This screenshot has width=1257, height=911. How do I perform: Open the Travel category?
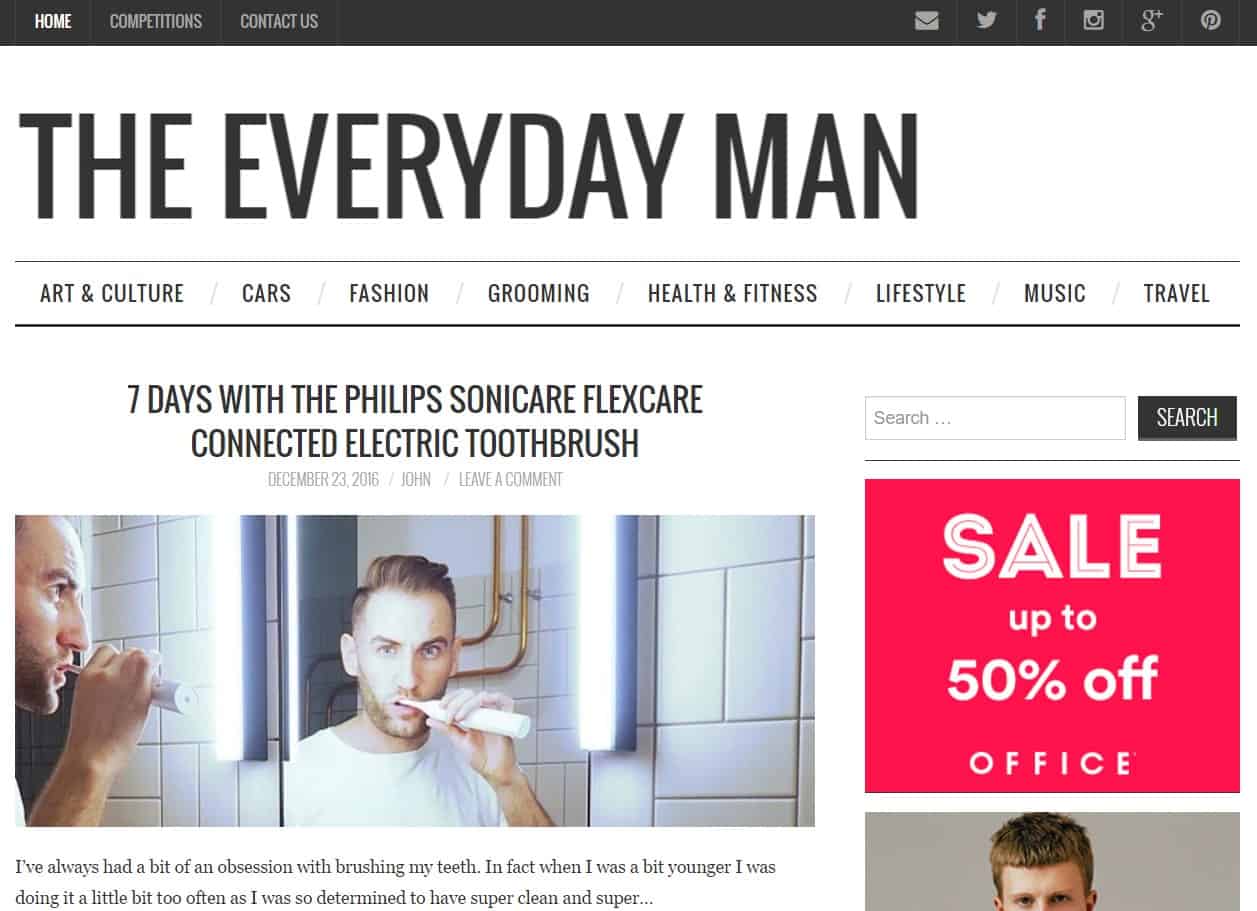coord(1177,293)
